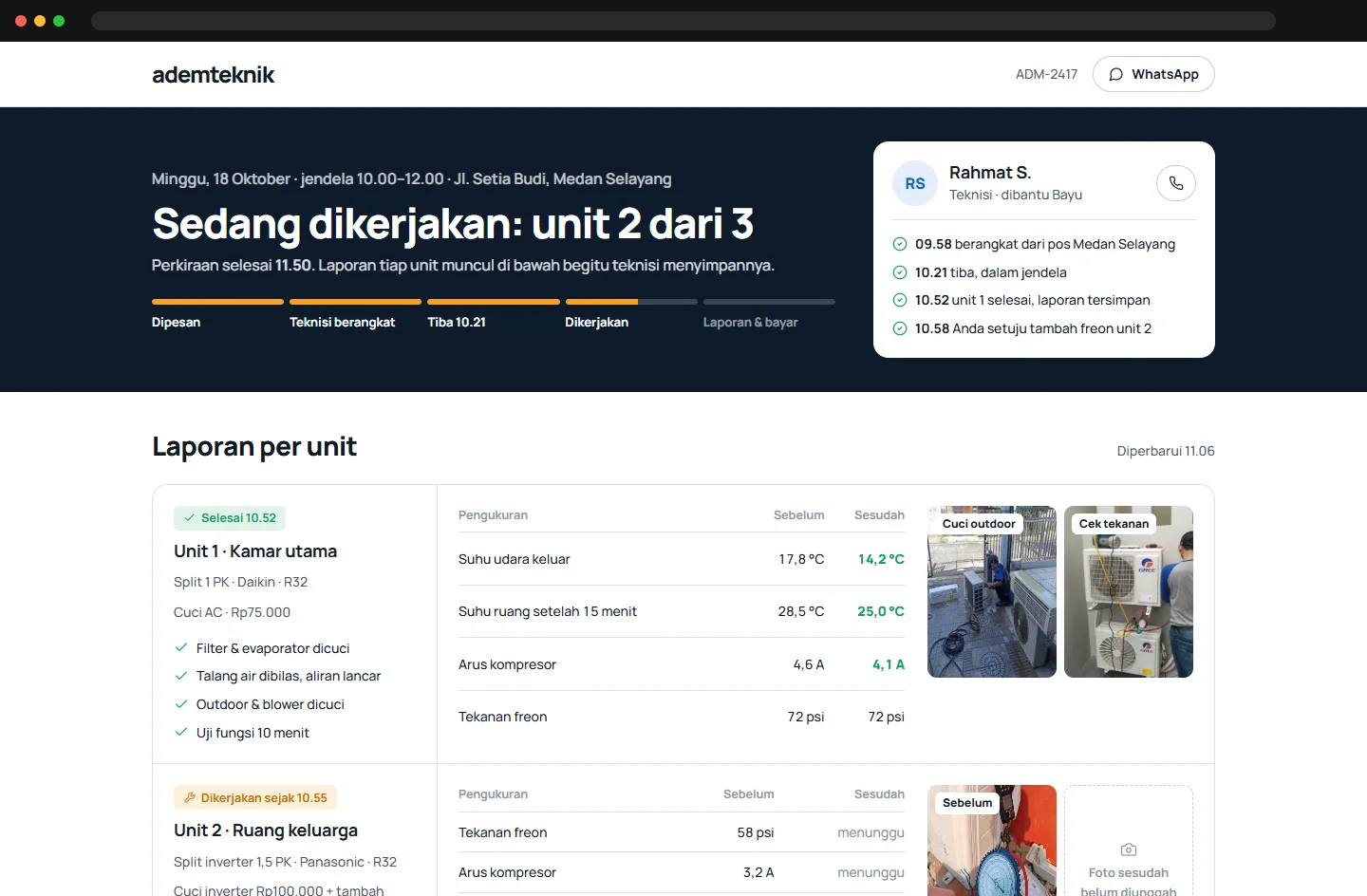This screenshot has width=1367, height=896.
Task: Click the browser address bar
Action: [x=683, y=21]
